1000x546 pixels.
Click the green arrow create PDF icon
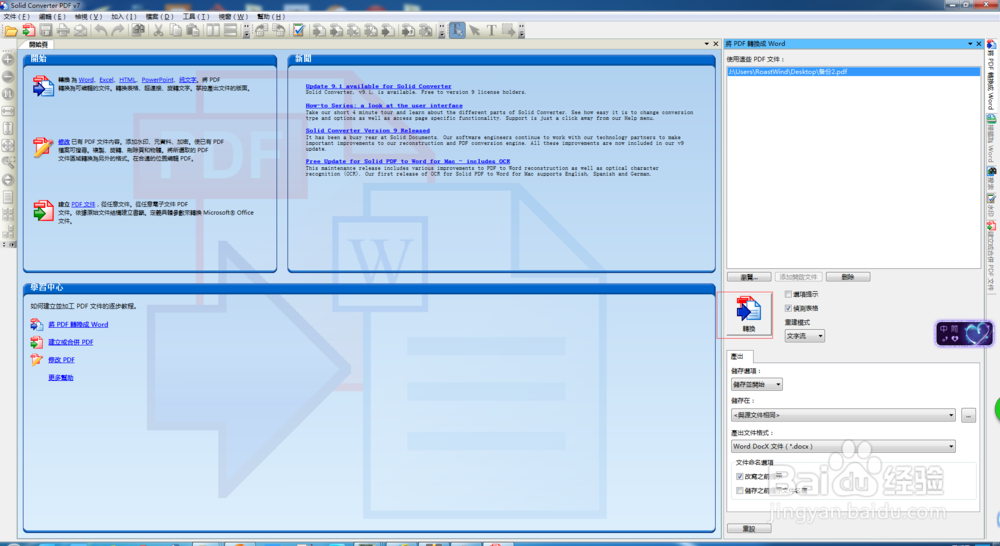coord(43,210)
